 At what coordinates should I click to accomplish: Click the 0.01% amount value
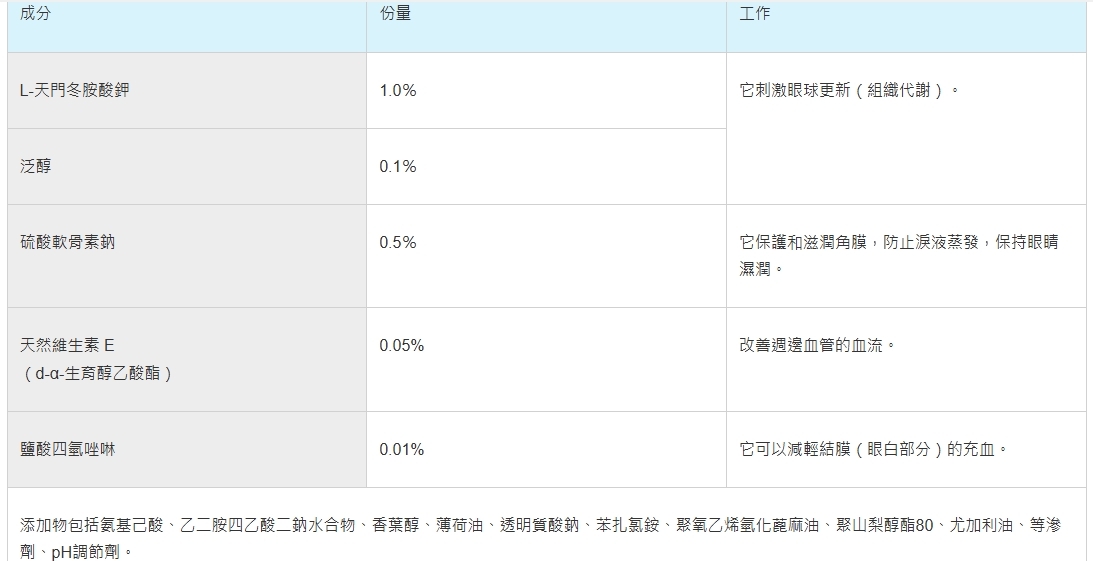(402, 450)
